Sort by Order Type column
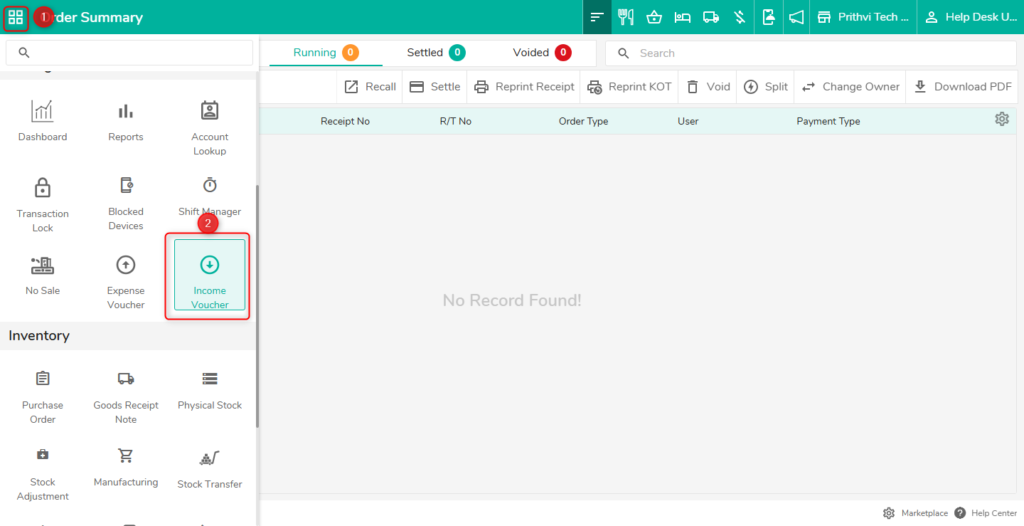Image resolution: width=1024 pixels, height=526 pixels. click(x=583, y=122)
